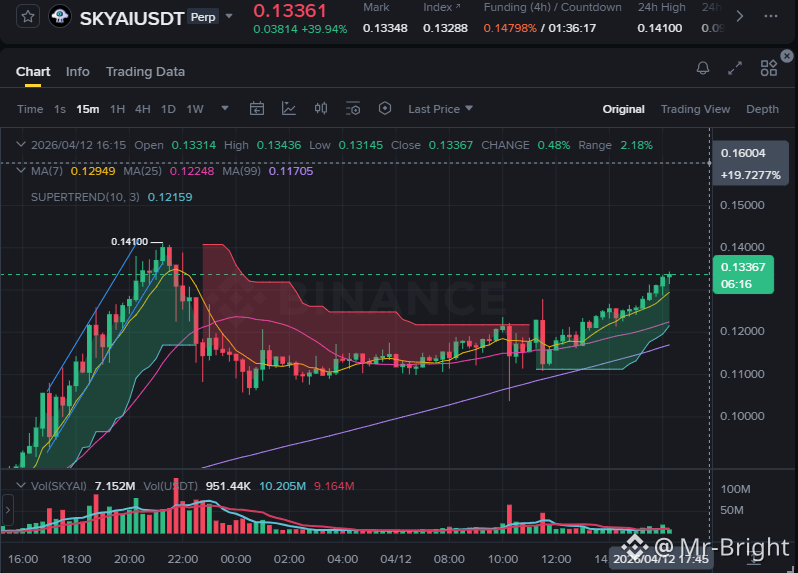Open the chart layout grid icon
This screenshot has width=798, height=573.
point(768,68)
